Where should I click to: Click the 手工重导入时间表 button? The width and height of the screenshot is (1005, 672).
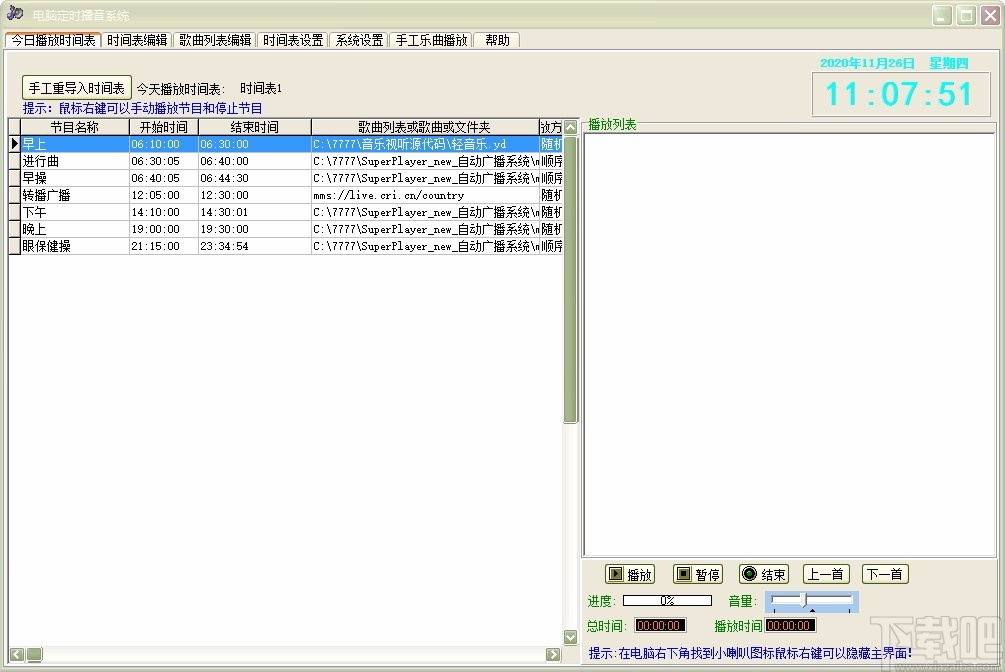(x=76, y=87)
